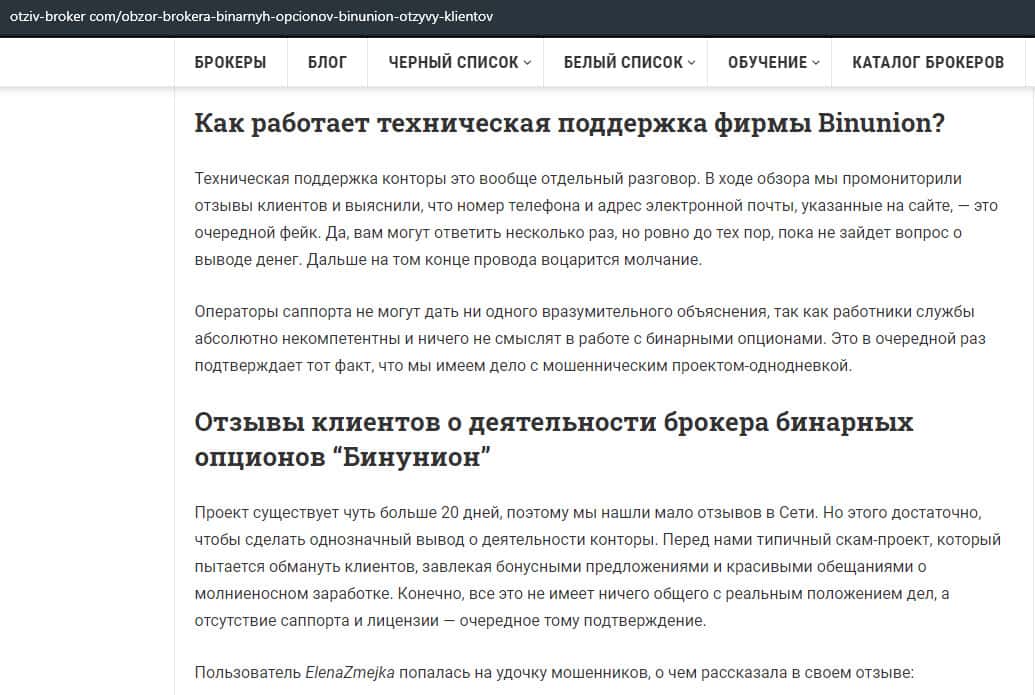Open the ОБУЧЕНИЕ menu
1035x695 pixels.
click(769, 62)
